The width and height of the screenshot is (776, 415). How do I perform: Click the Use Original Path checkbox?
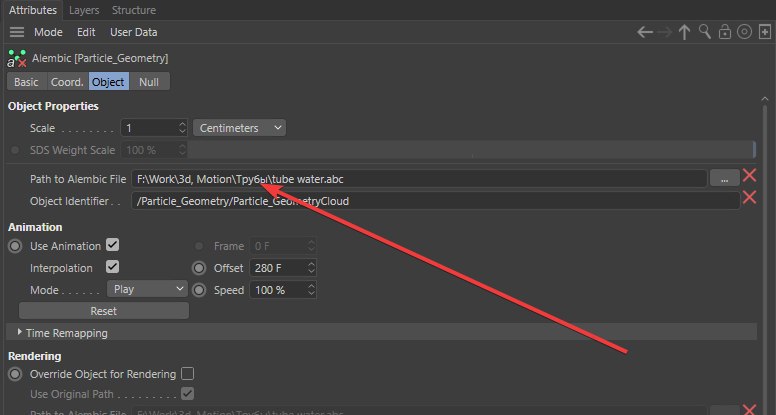coord(188,394)
